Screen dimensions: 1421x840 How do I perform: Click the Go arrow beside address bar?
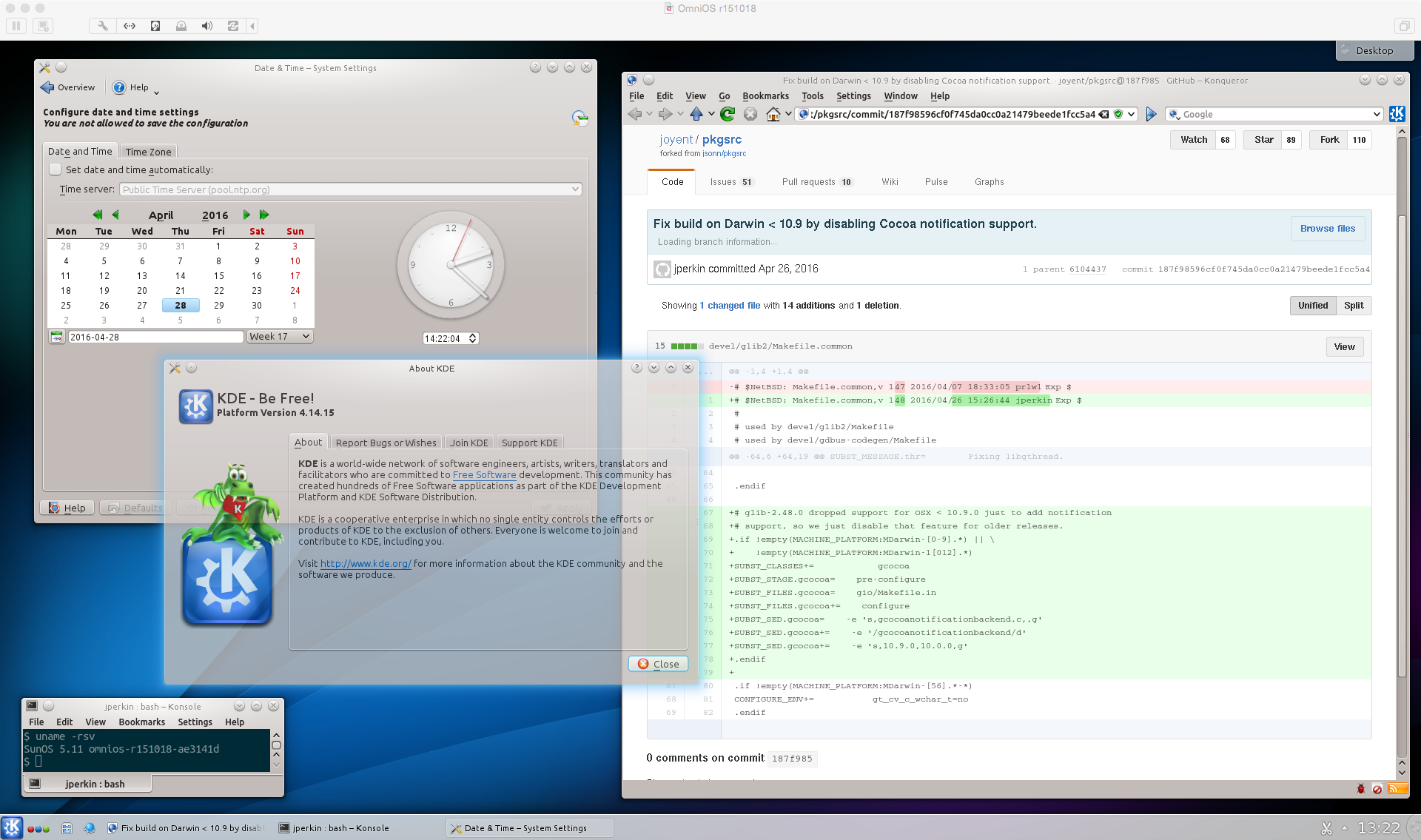click(x=1151, y=114)
